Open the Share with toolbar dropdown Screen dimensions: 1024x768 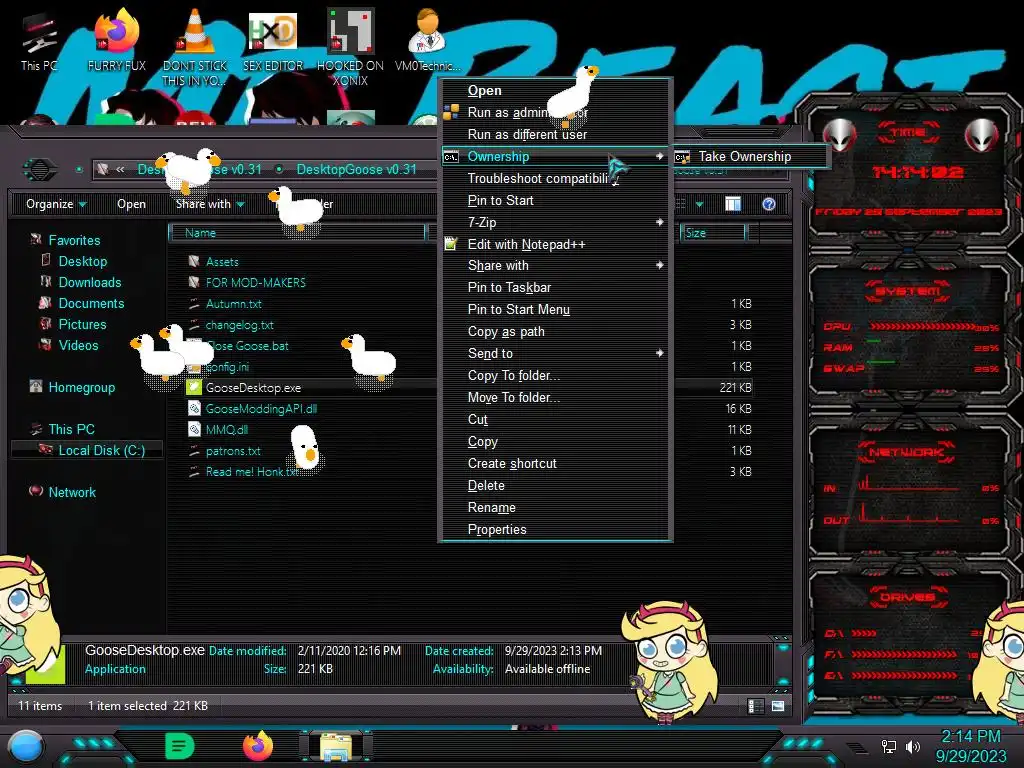pos(210,204)
